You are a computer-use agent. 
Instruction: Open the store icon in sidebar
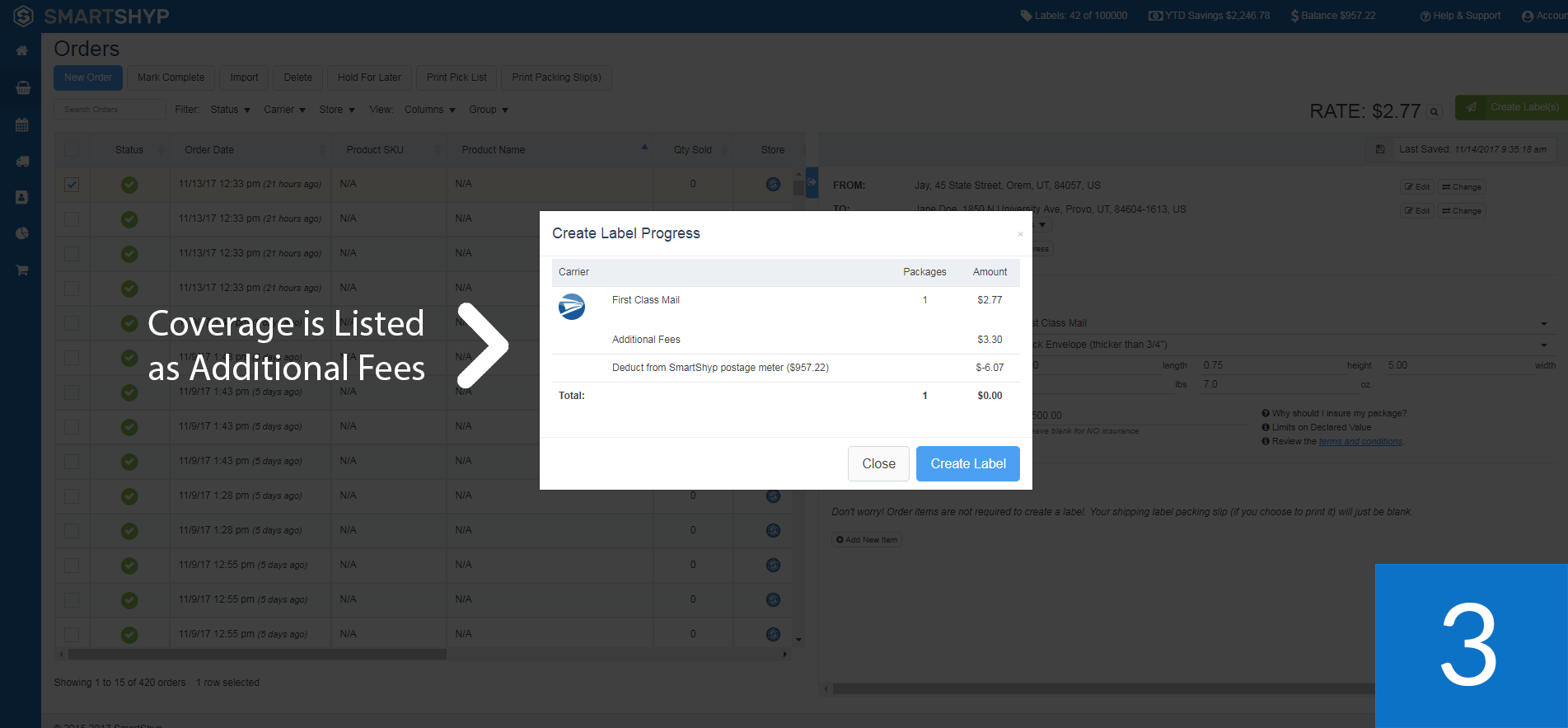[x=23, y=88]
